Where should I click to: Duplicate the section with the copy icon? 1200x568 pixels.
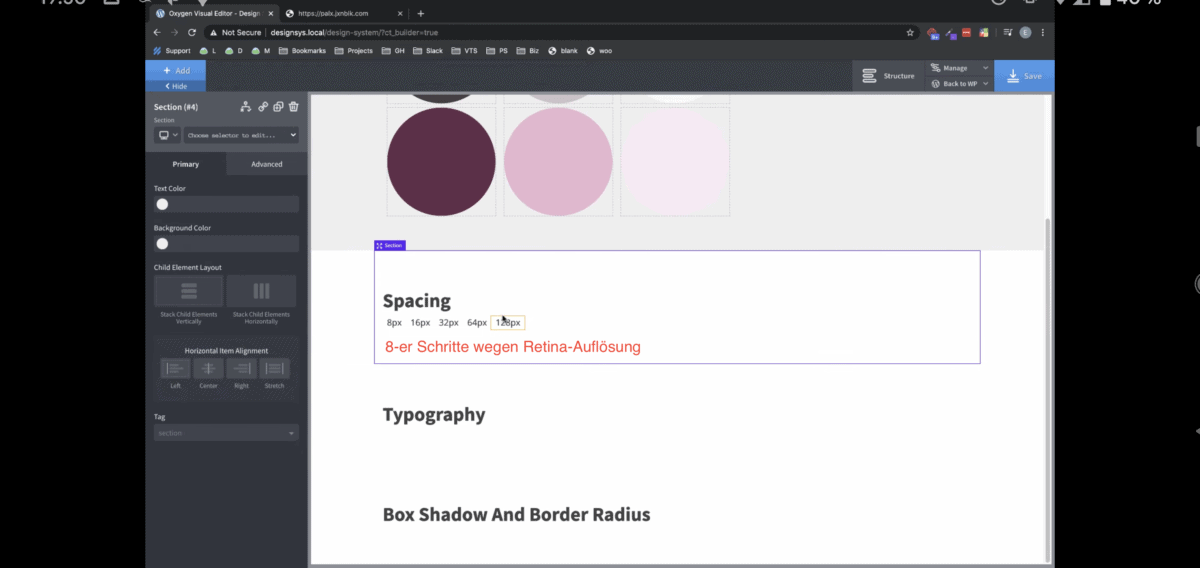[x=278, y=107]
